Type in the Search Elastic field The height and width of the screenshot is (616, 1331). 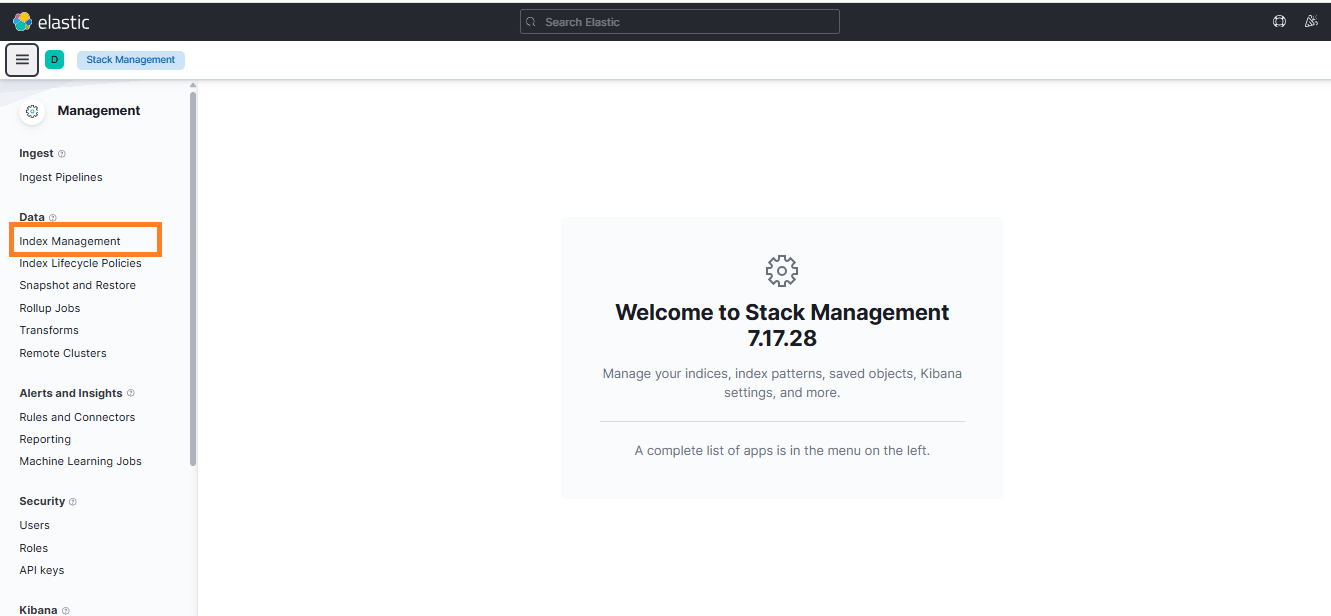click(x=680, y=22)
